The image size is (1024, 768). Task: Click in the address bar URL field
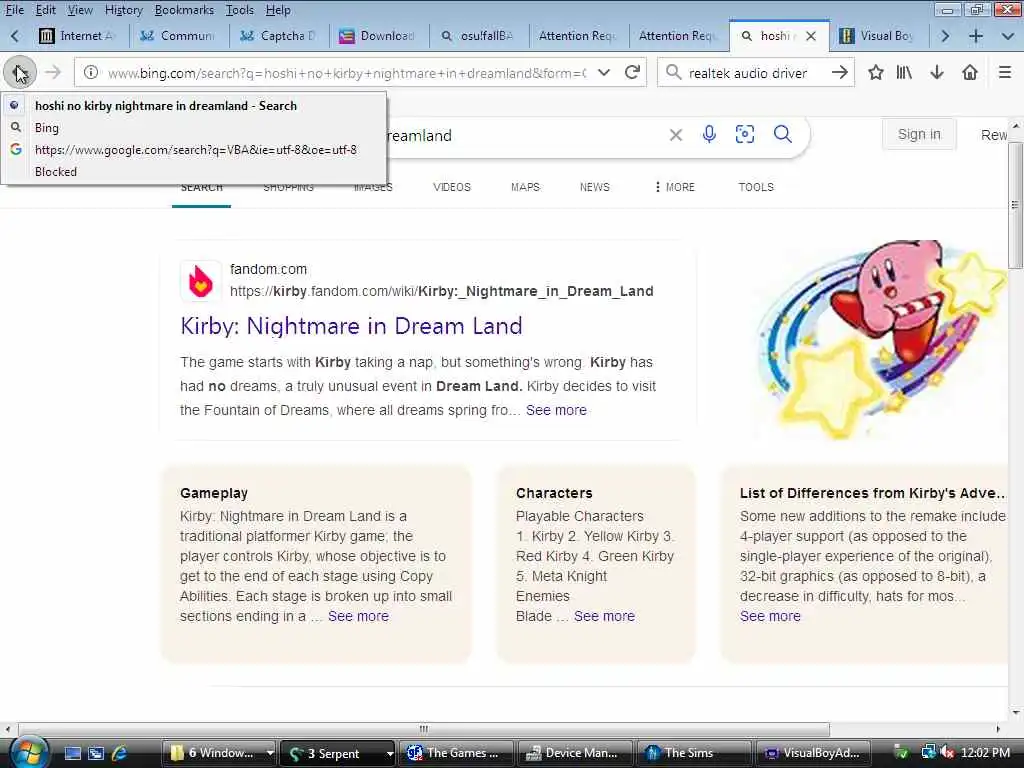[x=346, y=72]
